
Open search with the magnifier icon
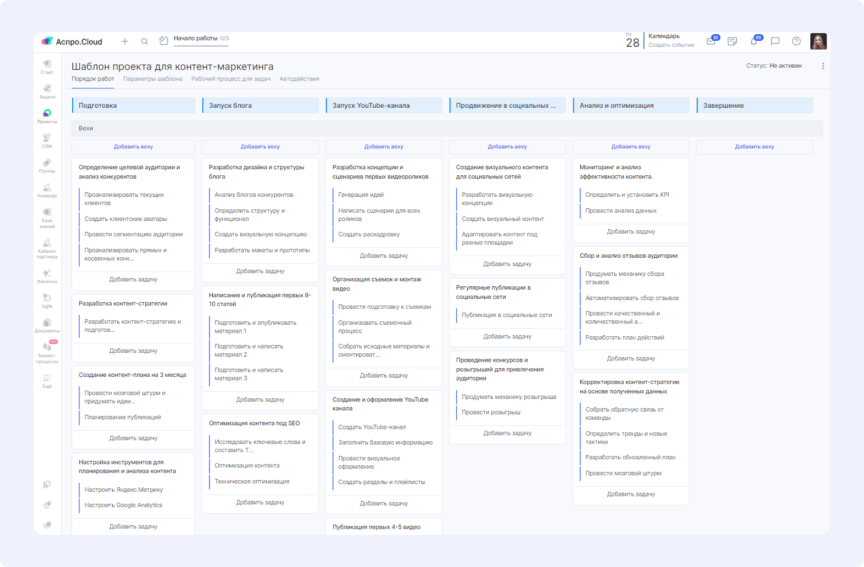(144, 41)
